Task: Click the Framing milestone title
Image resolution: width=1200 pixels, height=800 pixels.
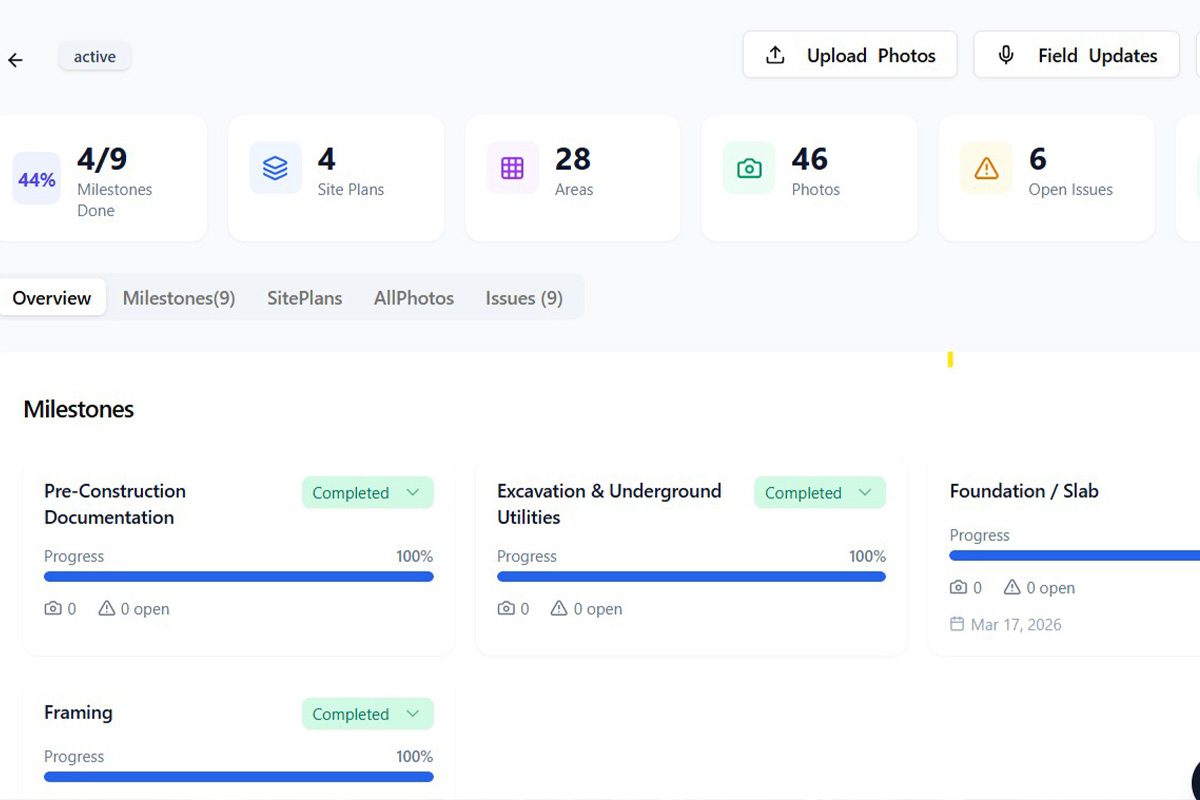Action: 78,713
